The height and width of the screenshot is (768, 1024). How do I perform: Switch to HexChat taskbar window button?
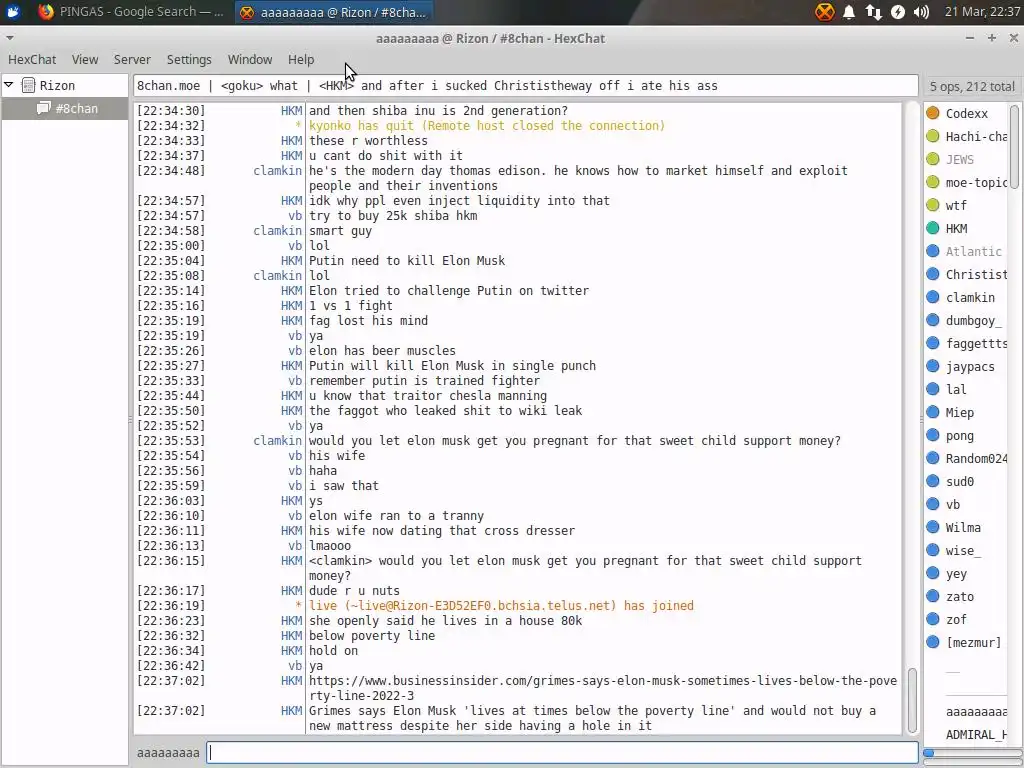pos(333,12)
